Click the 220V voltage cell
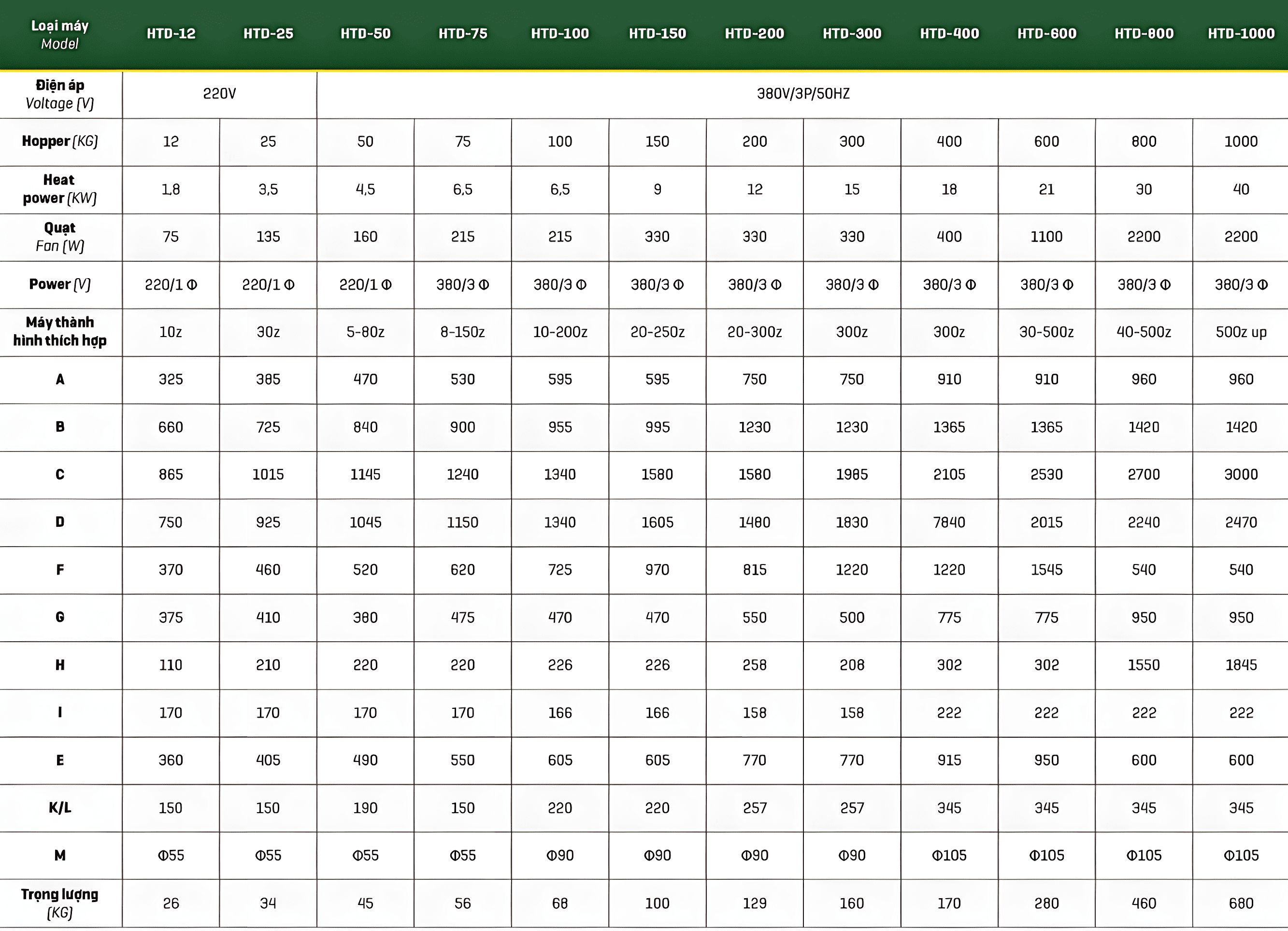Viewport: 1288px width, 931px height. pos(219,94)
